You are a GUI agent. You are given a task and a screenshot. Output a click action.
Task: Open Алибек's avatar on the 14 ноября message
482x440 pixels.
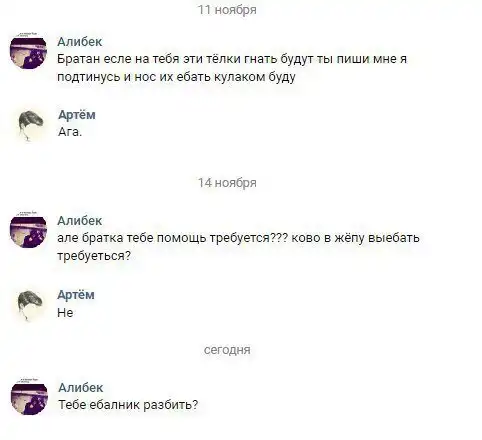[28, 230]
